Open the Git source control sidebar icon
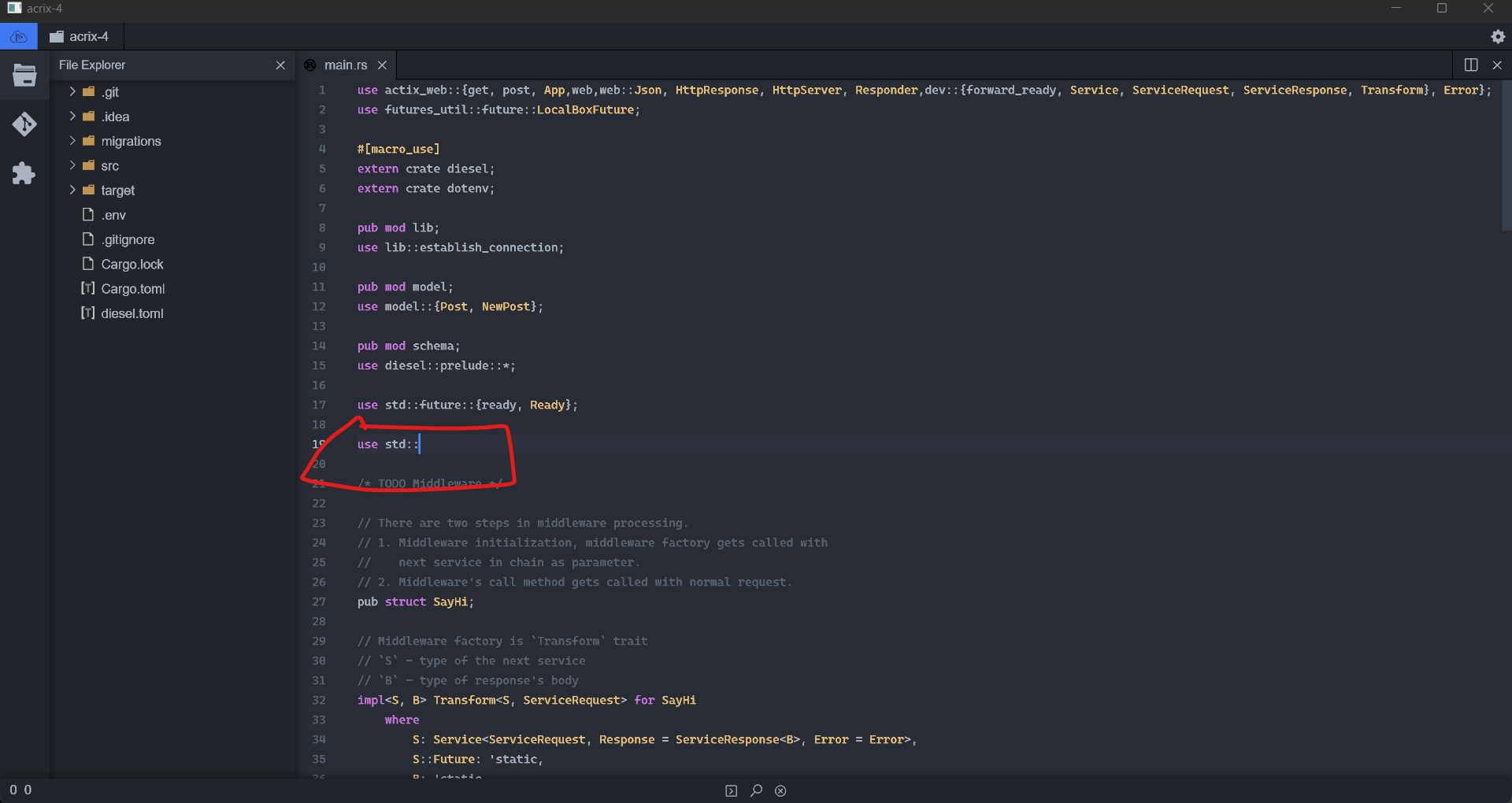Viewport: 1512px width, 803px height. point(24,124)
